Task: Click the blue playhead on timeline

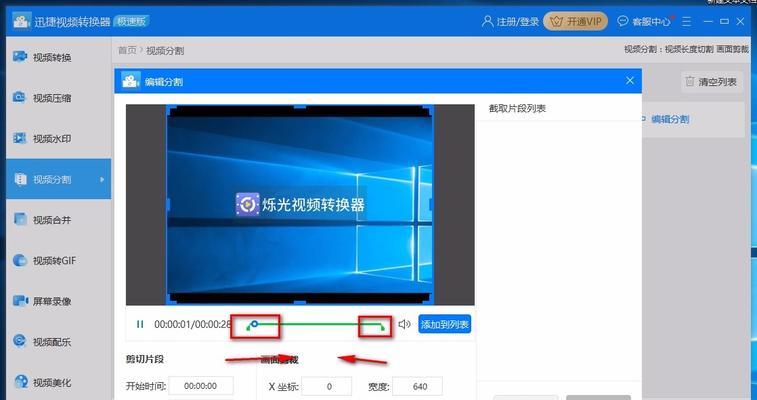Action: click(x=255, y=324)
